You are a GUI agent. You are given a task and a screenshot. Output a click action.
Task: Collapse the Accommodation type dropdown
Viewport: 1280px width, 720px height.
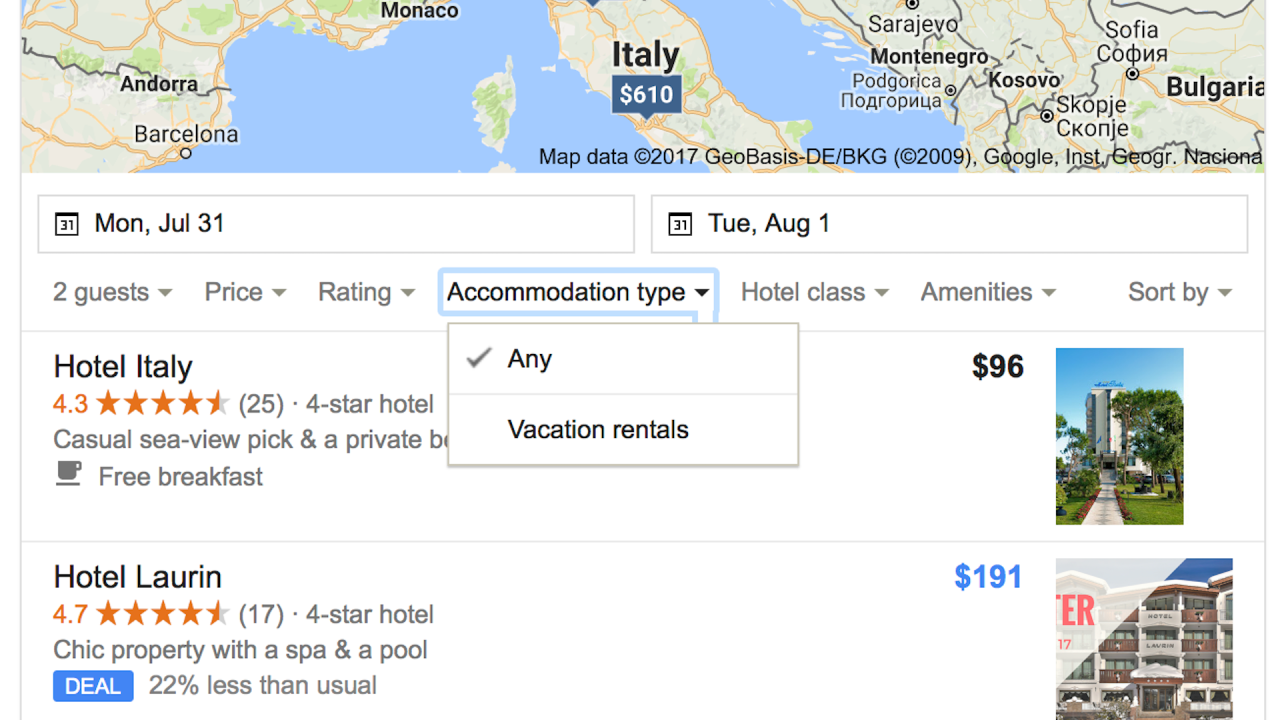click(578, 292)
